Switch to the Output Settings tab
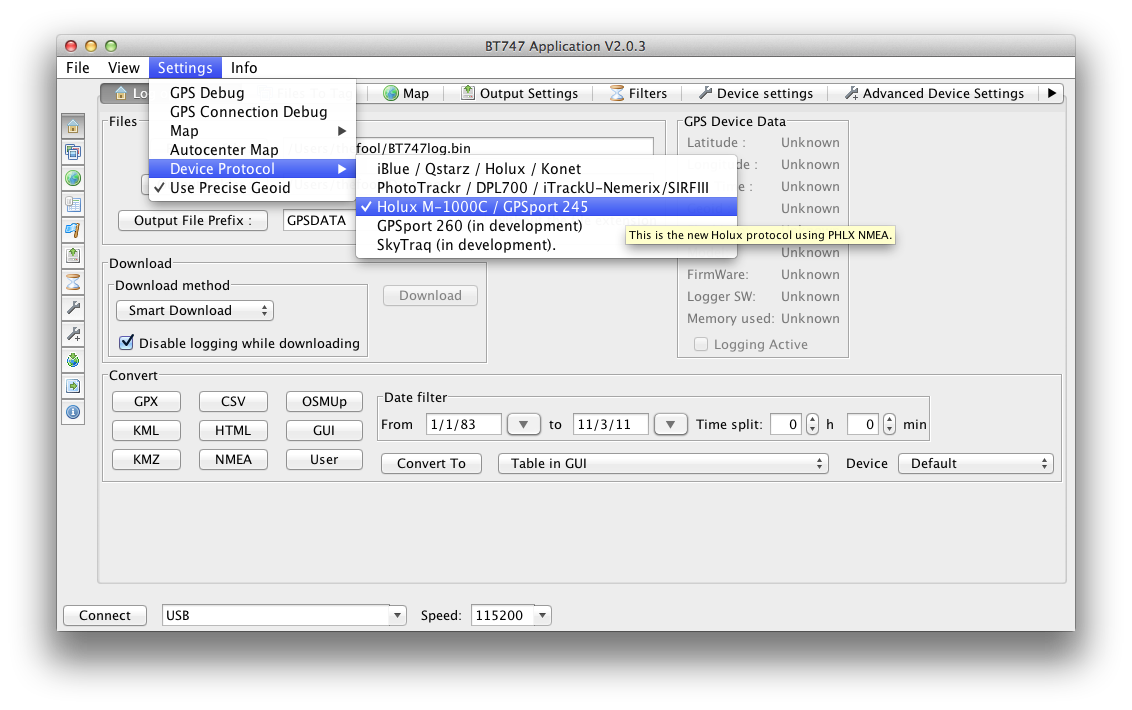The height and width of the screenshot is (710, 1132). 520,93
